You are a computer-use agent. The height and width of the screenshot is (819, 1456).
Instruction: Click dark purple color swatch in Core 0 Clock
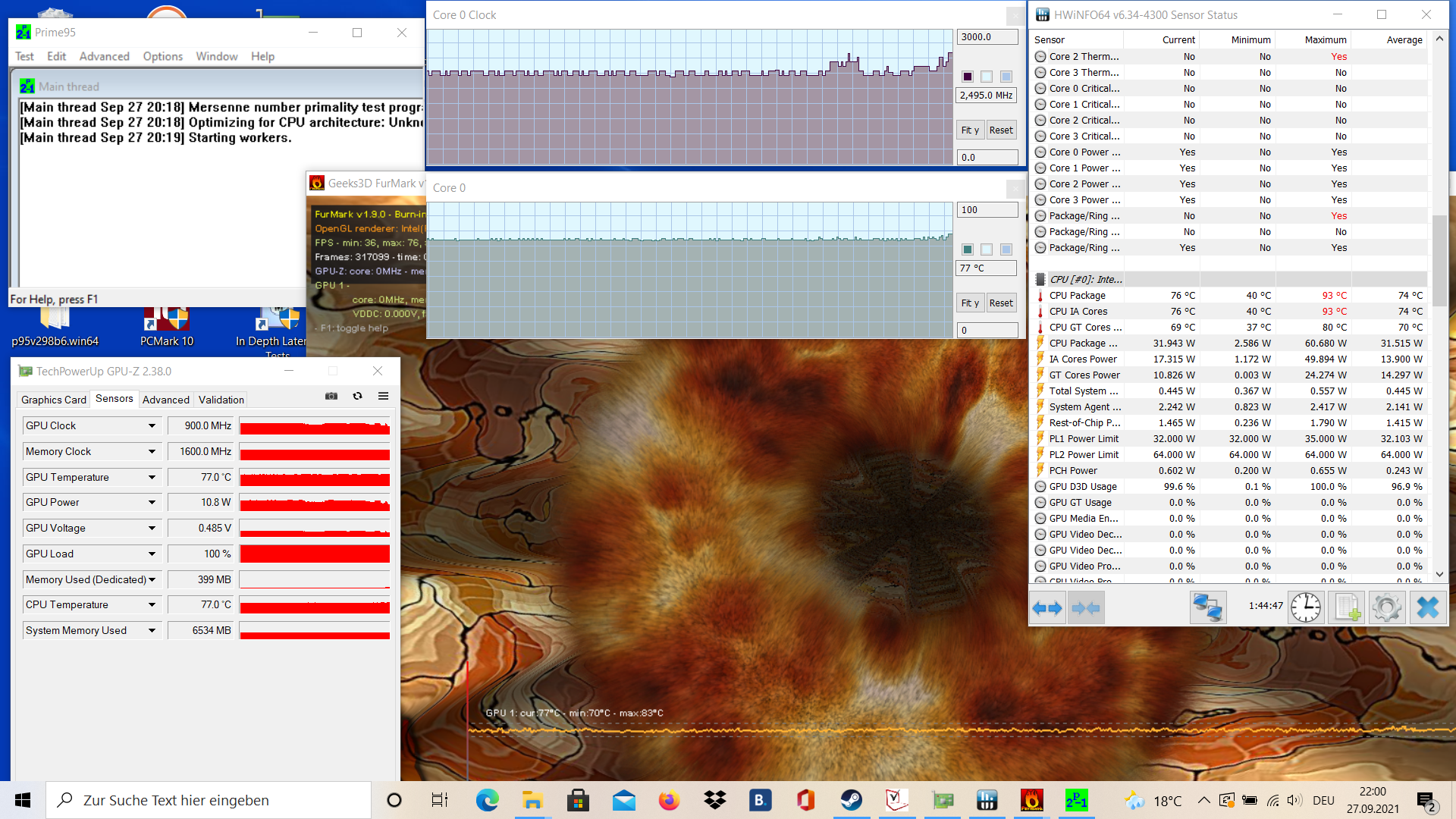968,77
